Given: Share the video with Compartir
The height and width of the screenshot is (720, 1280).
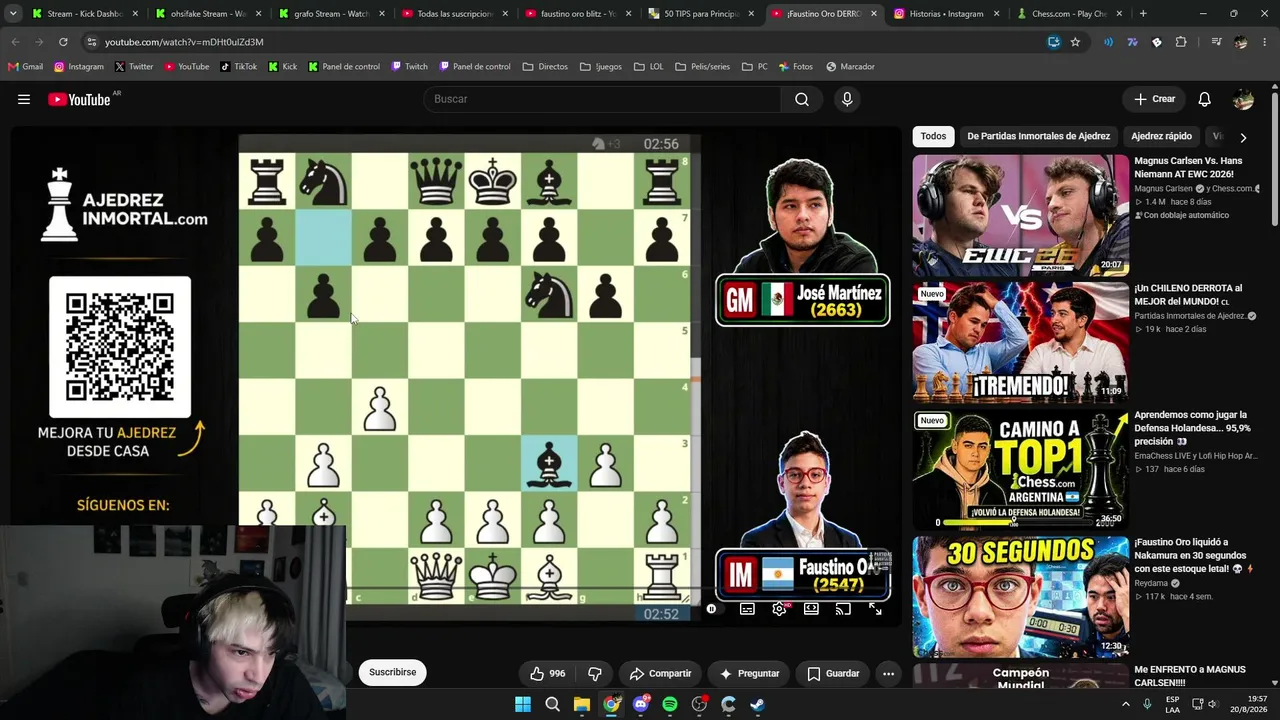Looking at the screenshot, I should tap(660, 674).
